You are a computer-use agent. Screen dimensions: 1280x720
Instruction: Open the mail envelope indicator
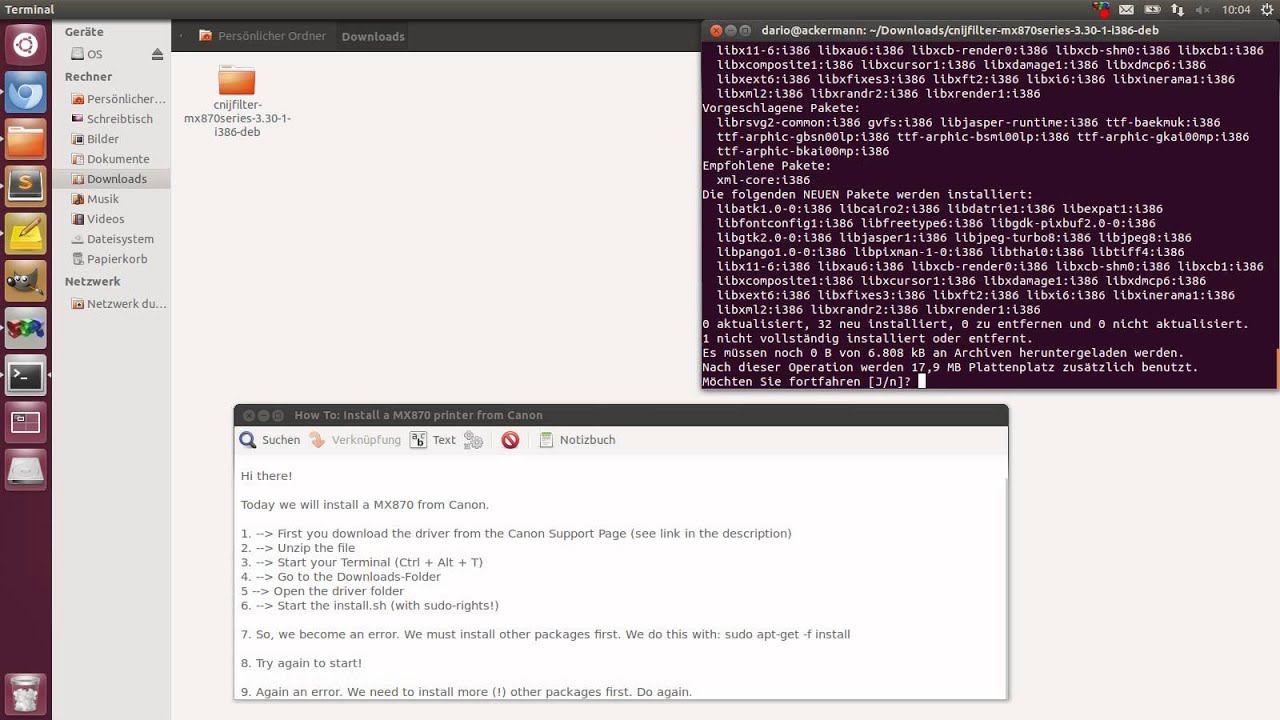coord(1127,10)
